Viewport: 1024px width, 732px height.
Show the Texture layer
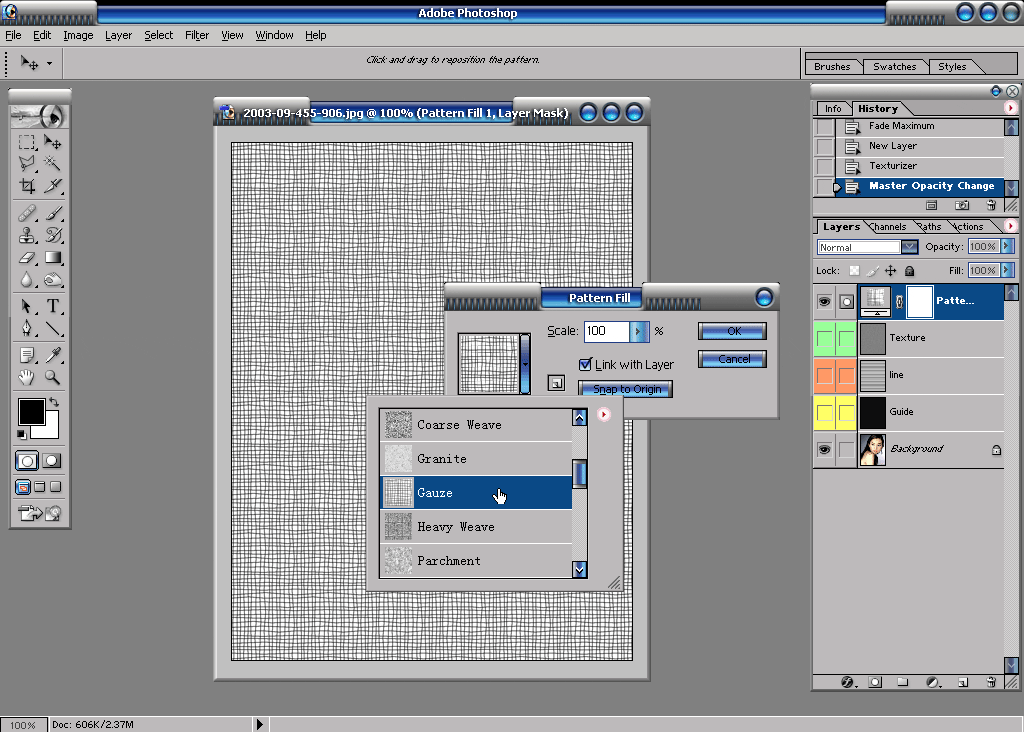tap(824, 338)
